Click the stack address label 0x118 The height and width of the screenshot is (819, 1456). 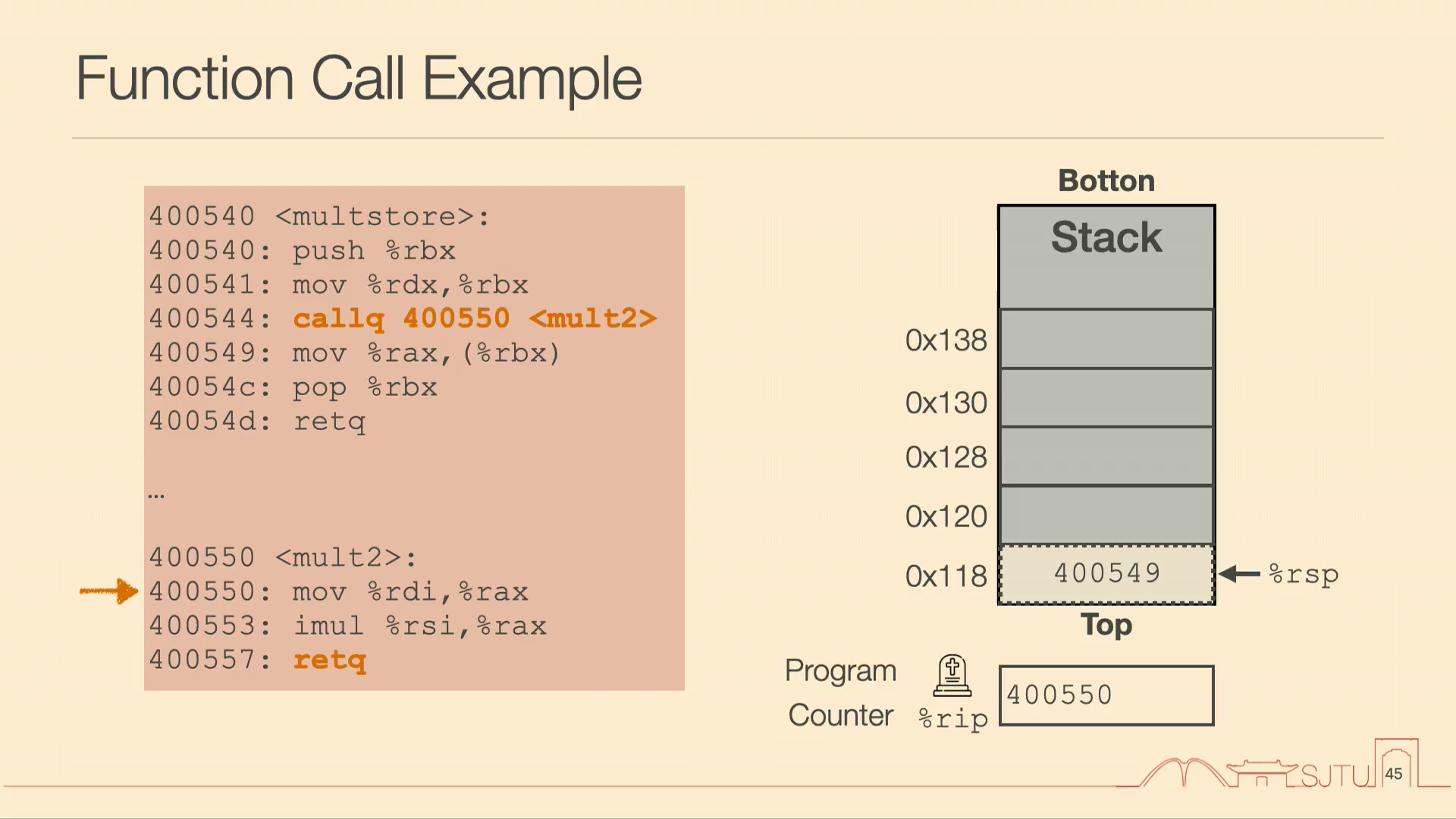[946, 576]
